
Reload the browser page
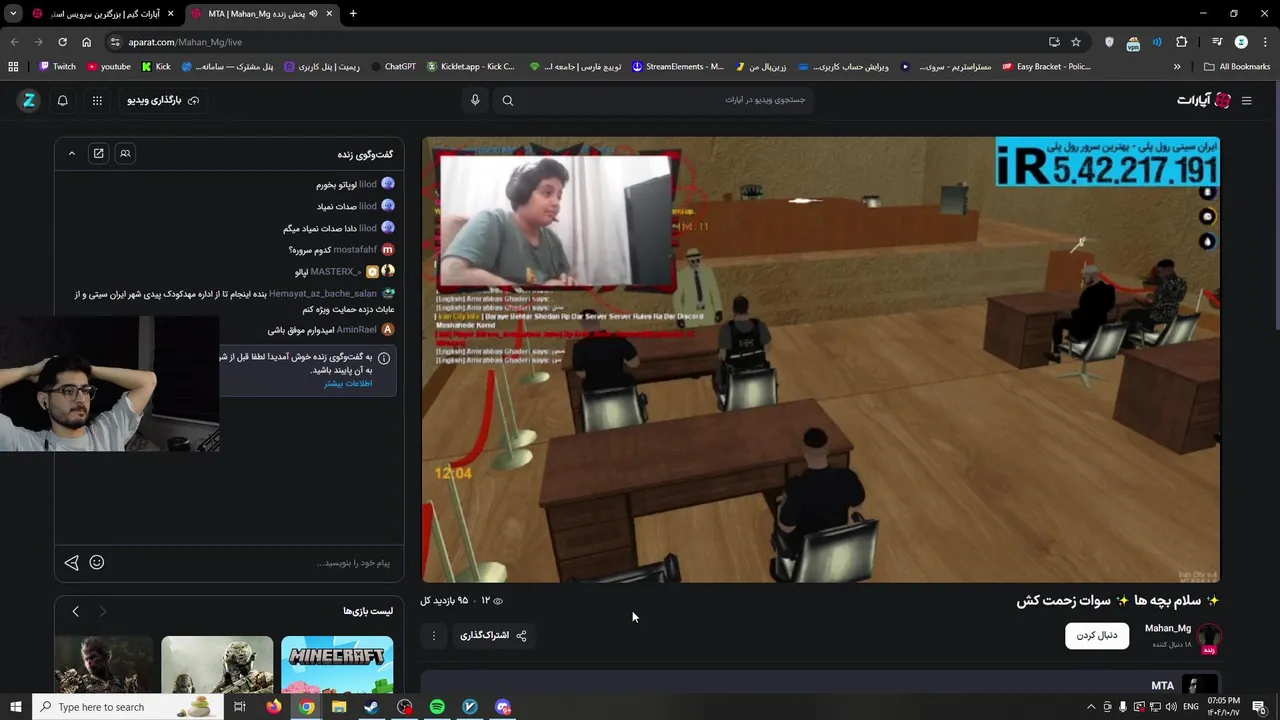point(62,42)
